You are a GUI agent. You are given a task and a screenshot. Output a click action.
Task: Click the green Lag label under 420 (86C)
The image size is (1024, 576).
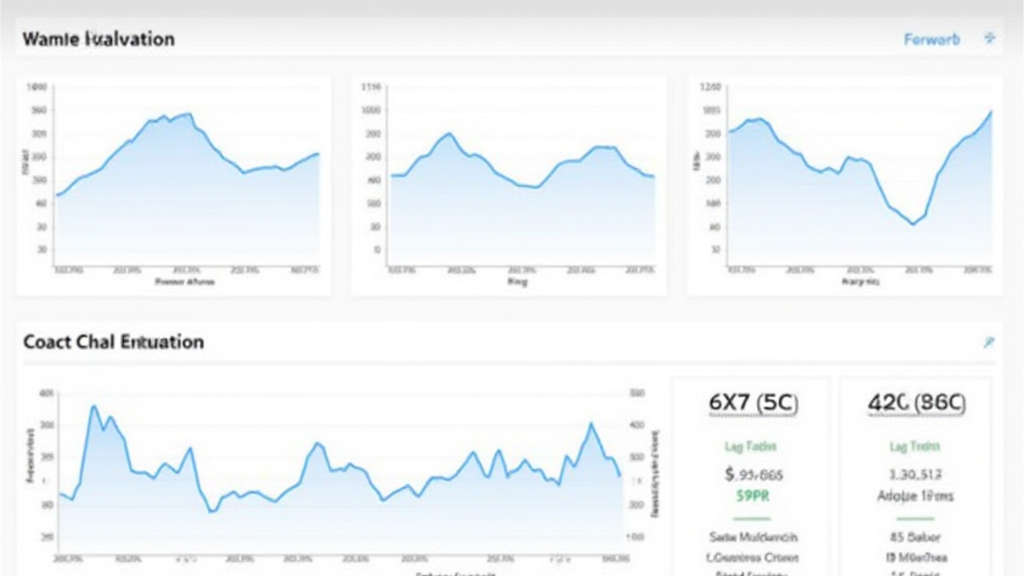pyautogui.click(x=916, y=447)
